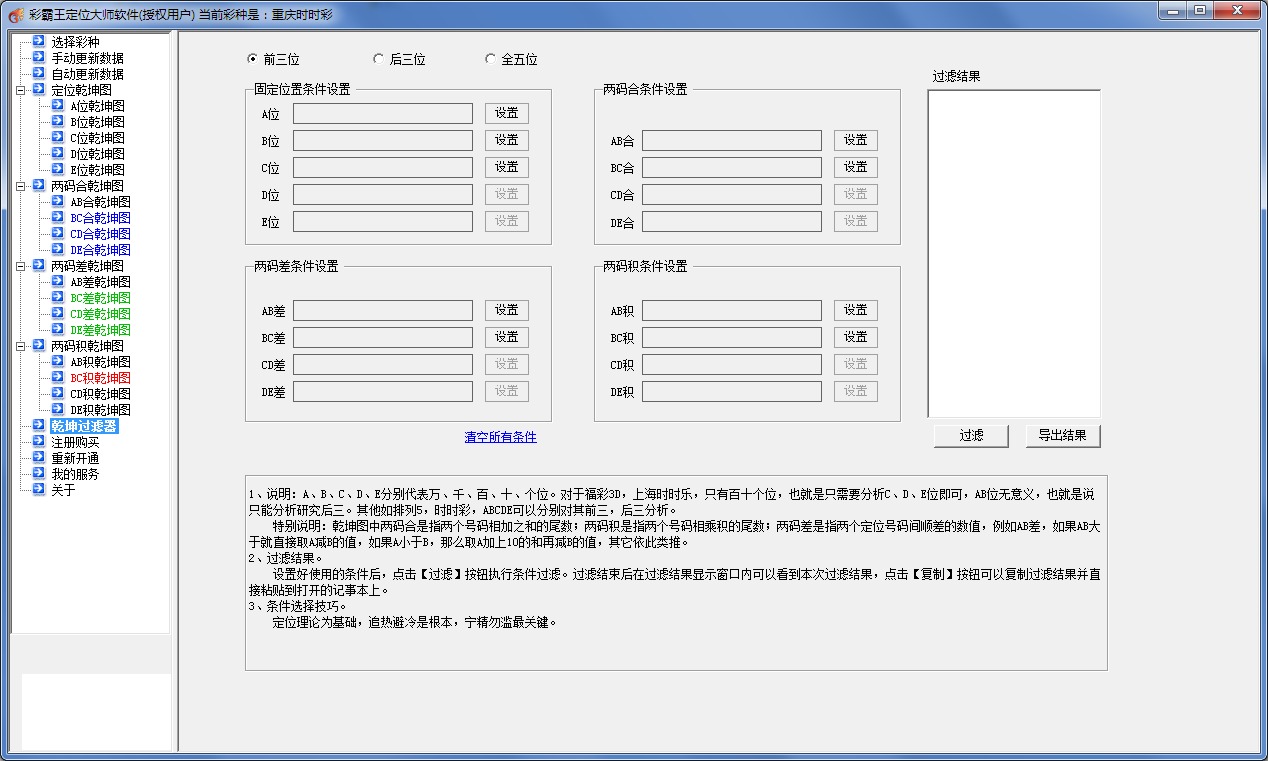The width and height of the screenshot is (1268, 761).
Task: Click the AB合 input field
Action: click(x=731, y=141)
